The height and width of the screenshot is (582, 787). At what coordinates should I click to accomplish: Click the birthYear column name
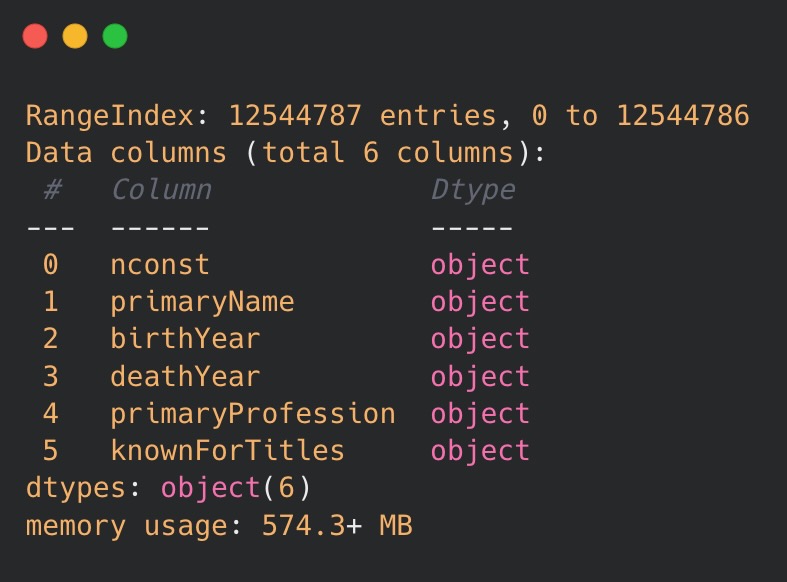(185, 339)
